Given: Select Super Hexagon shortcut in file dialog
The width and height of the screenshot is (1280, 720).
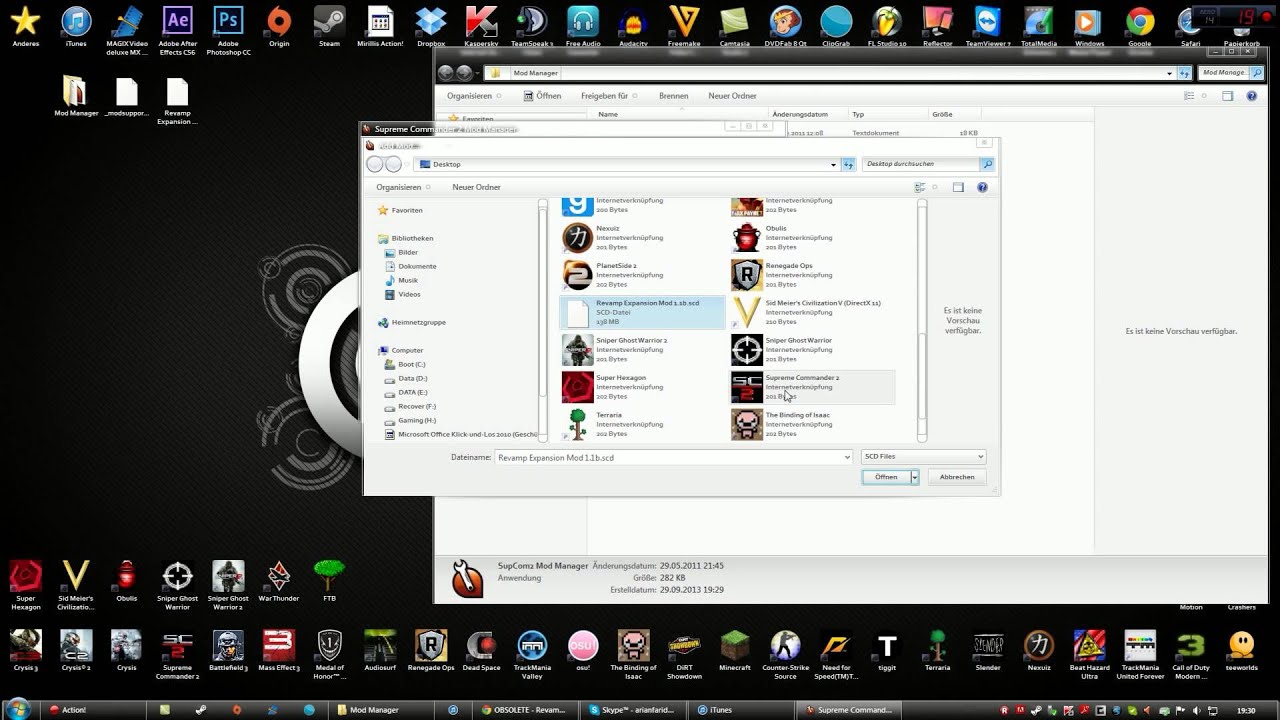Looking at the screenshot, I should coord(642,387).
